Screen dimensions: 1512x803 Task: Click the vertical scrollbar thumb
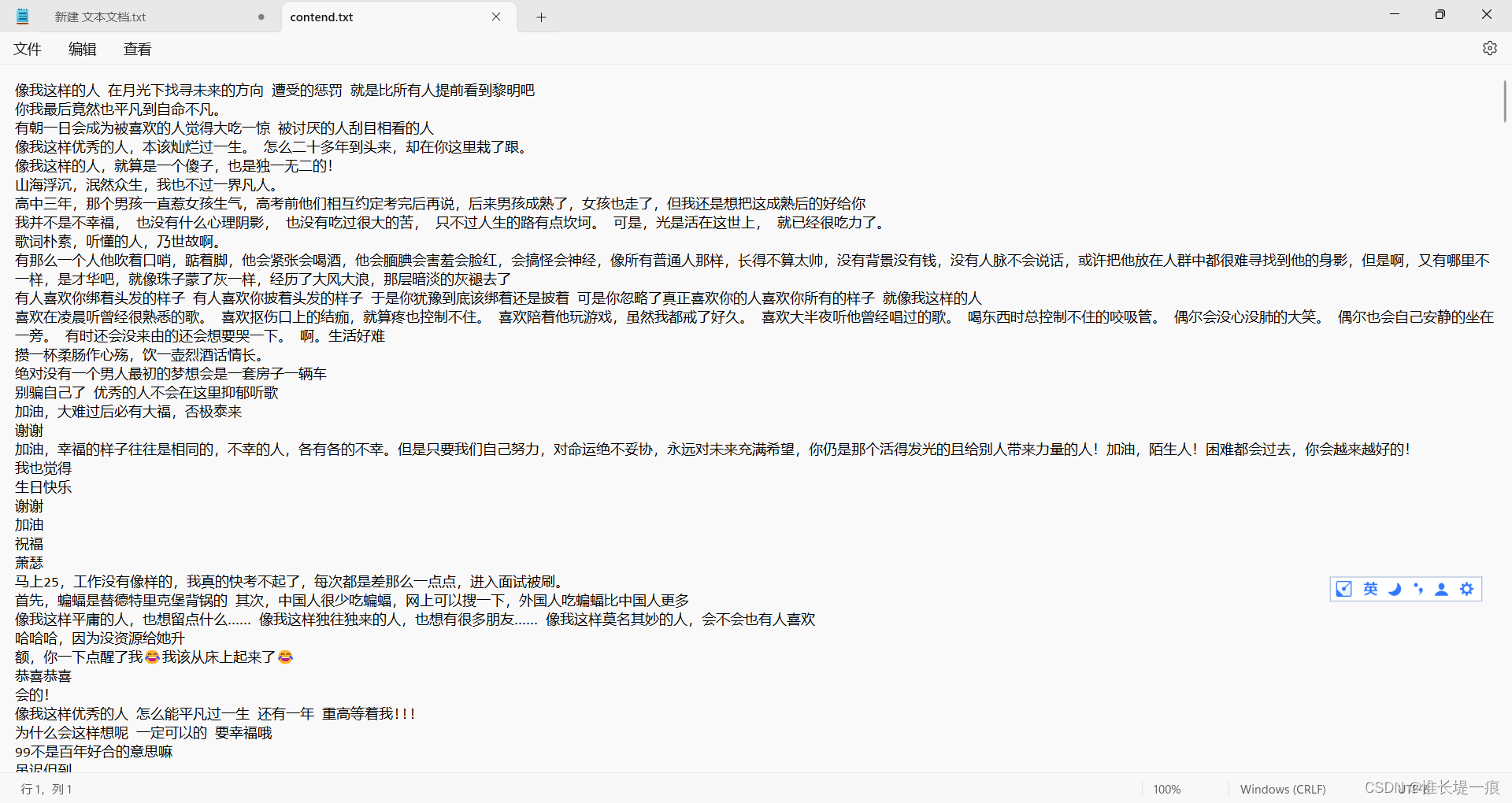click(x=1505, y=101)
